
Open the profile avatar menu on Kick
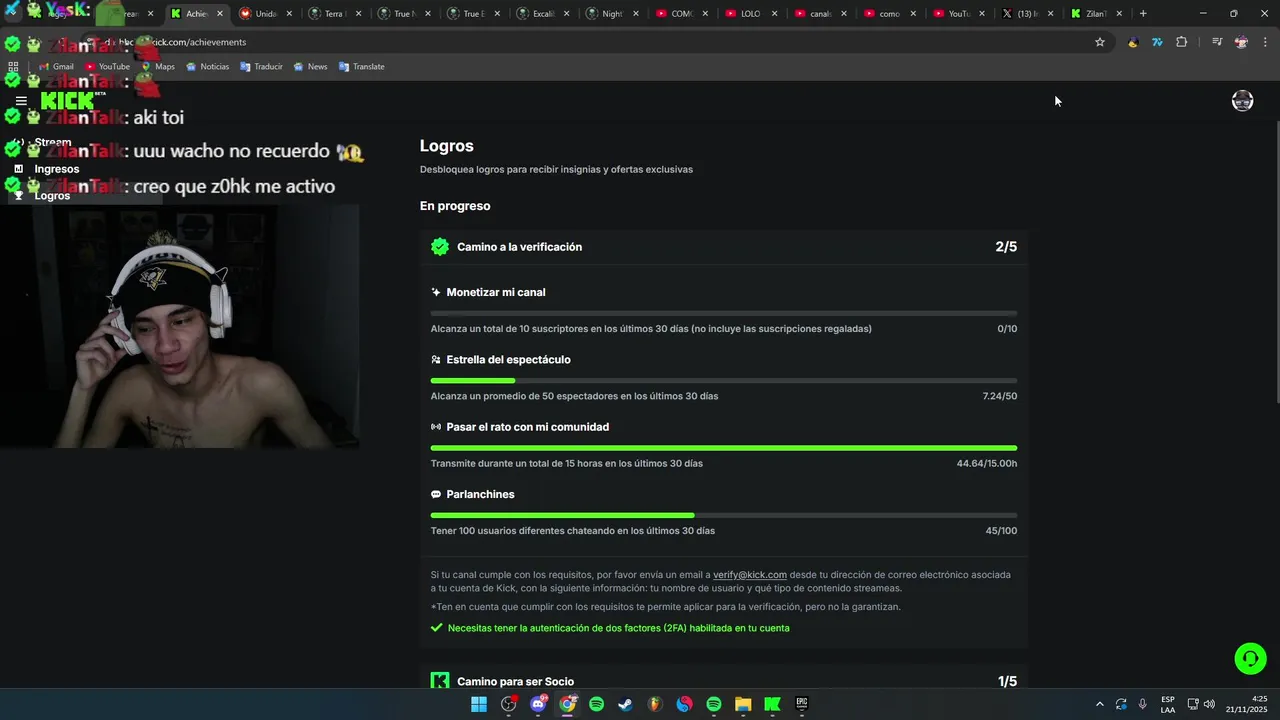[1242, 101]
